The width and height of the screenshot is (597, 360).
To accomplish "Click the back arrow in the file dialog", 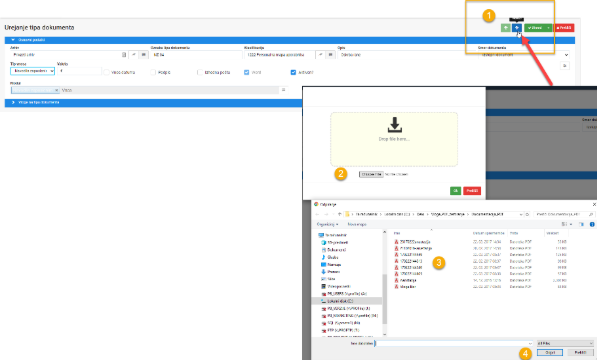I will click(x=317, y=214).
